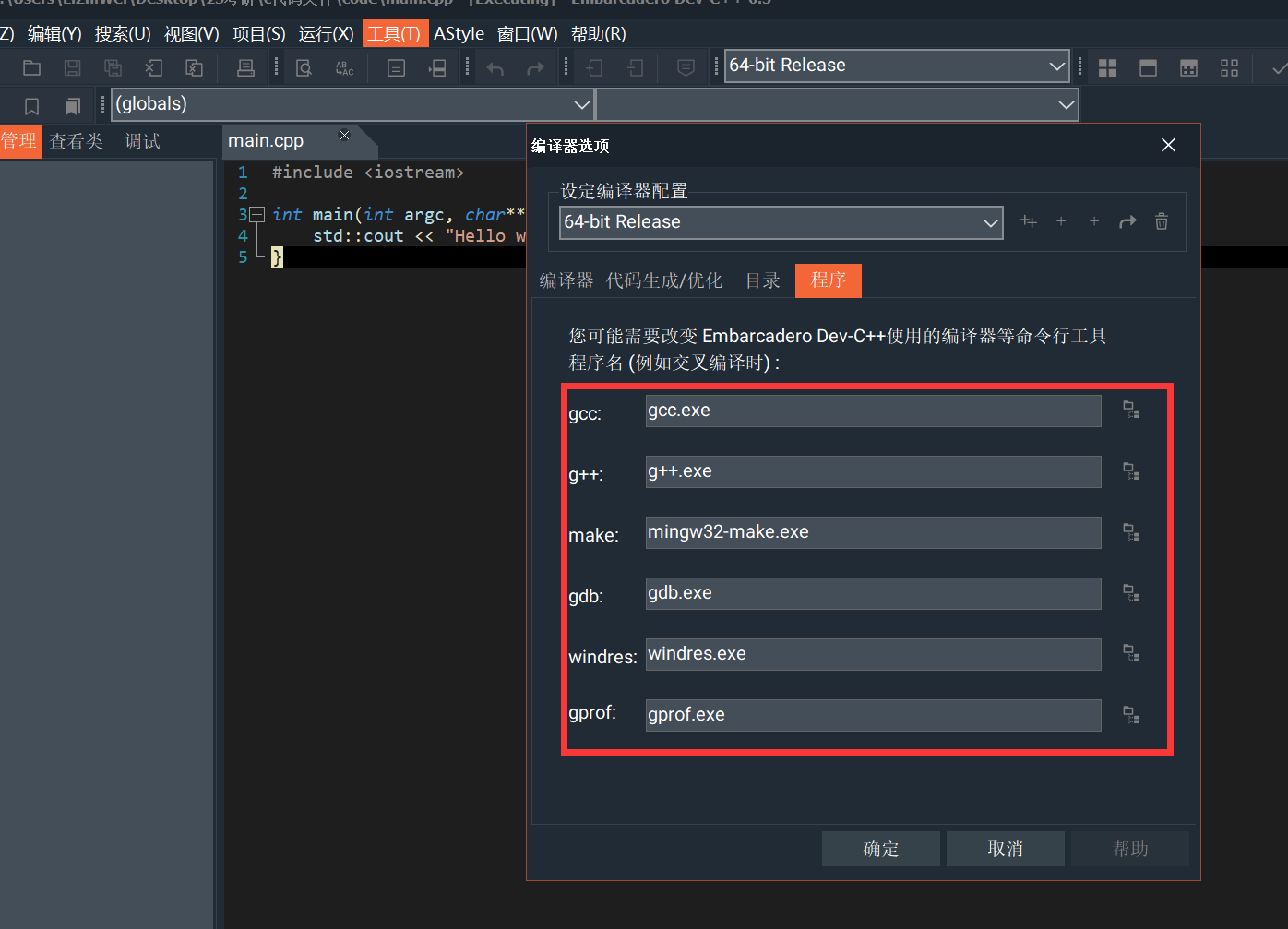Switch to the 查看类 side tab
This screenshot has height=929, width=1288.
tap(77, 141)
